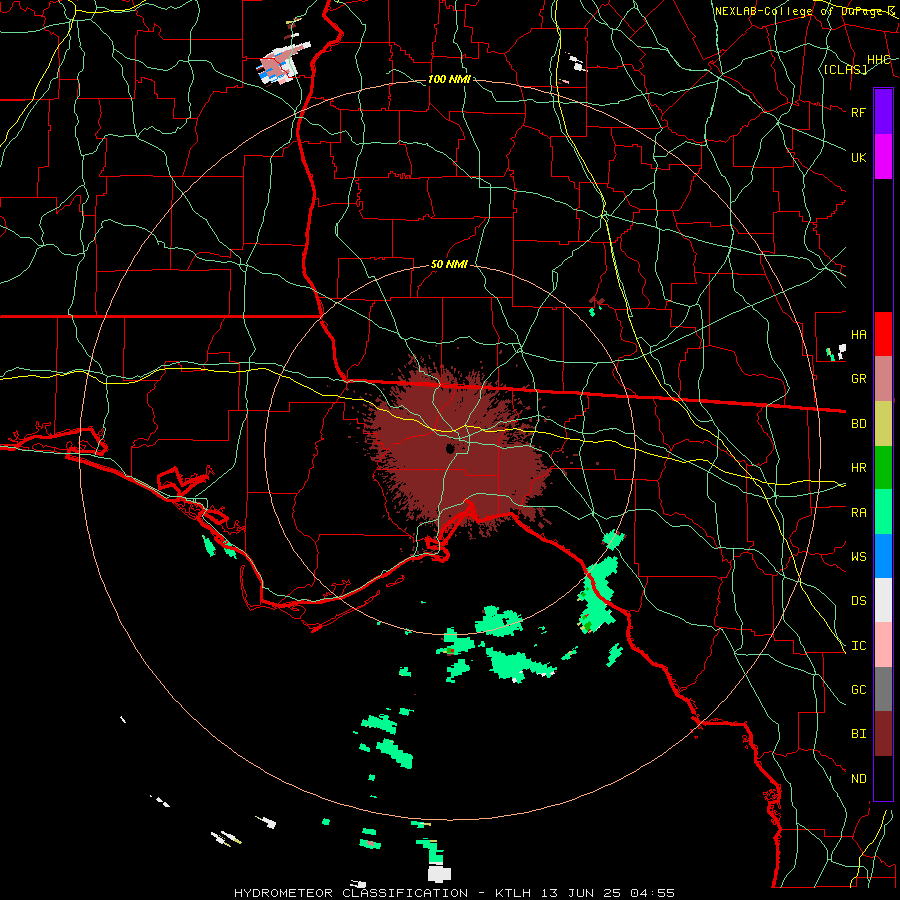Click the HR legend label
This screenshot has height=900, width=900.
(x=858, y=468)
